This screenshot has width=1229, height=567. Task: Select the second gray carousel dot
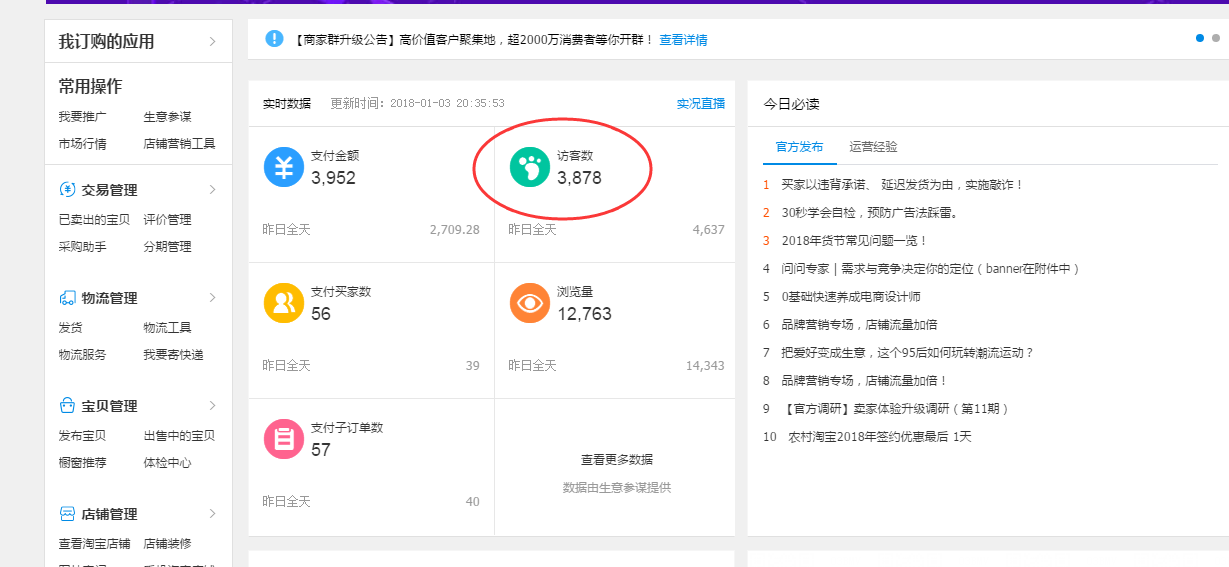coord(1216,38)
